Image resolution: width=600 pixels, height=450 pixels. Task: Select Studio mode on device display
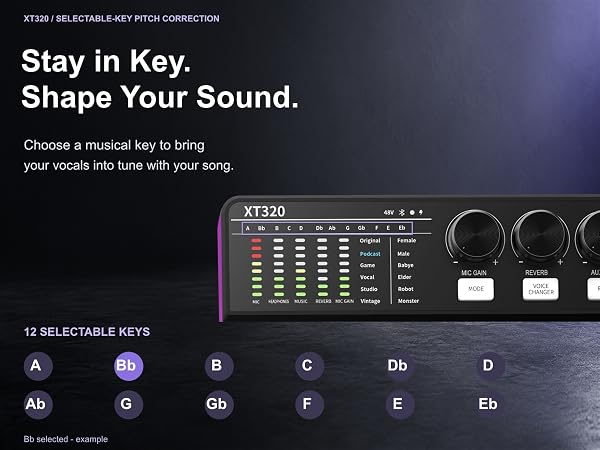pyautogui.click(x=368, y=289)
